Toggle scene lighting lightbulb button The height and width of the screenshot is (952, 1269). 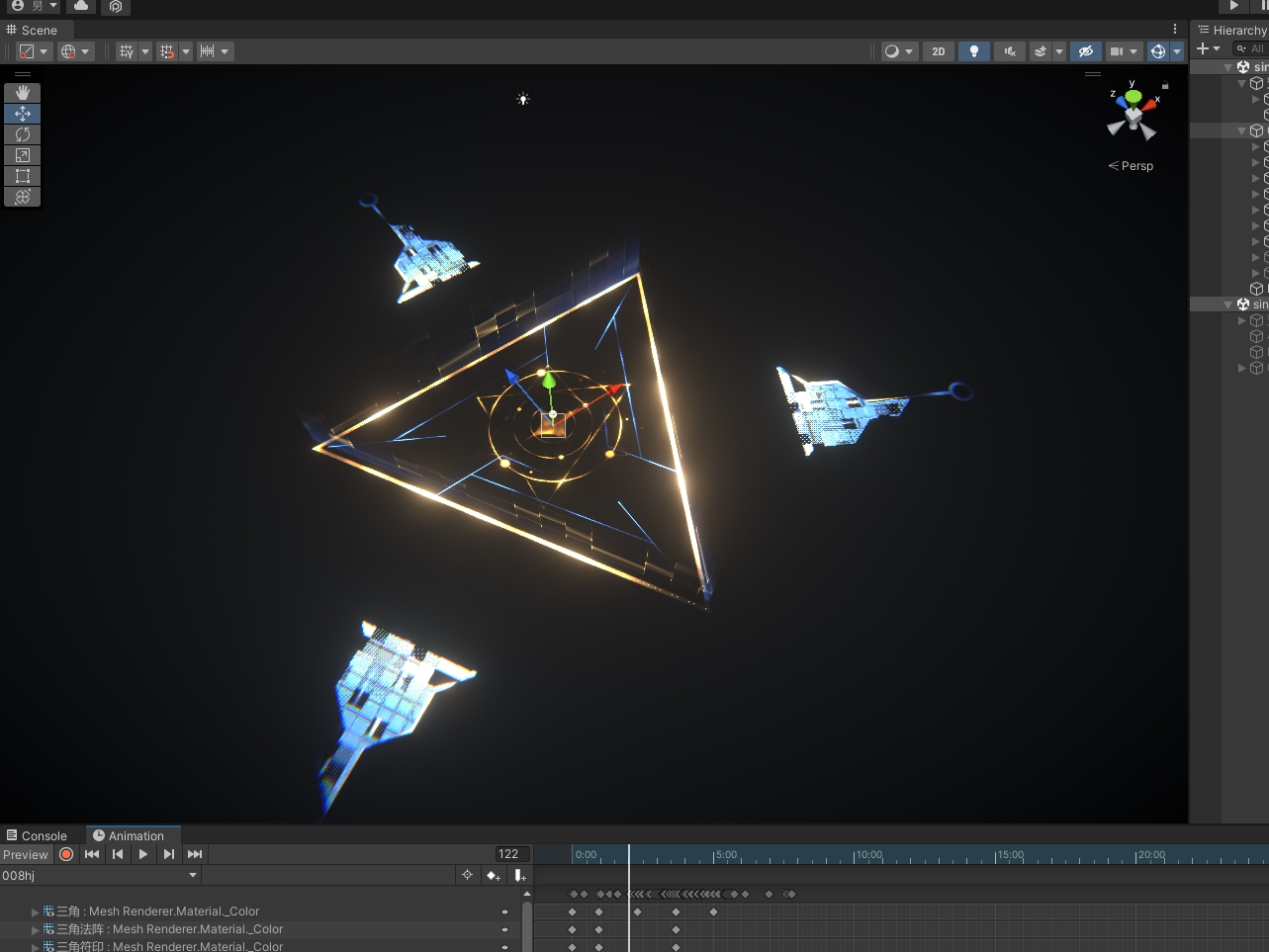click(974, 51)
